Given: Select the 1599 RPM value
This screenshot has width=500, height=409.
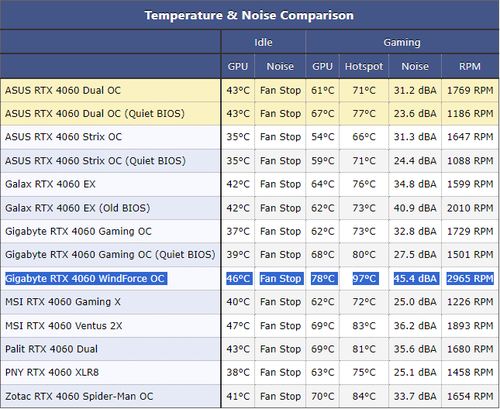Looking at the screenshot, I should 470,184.
